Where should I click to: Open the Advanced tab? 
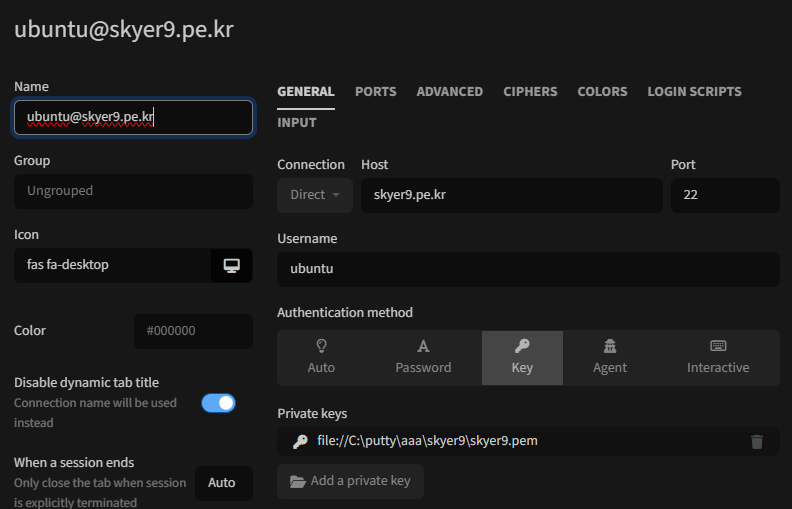coord(449,91)
